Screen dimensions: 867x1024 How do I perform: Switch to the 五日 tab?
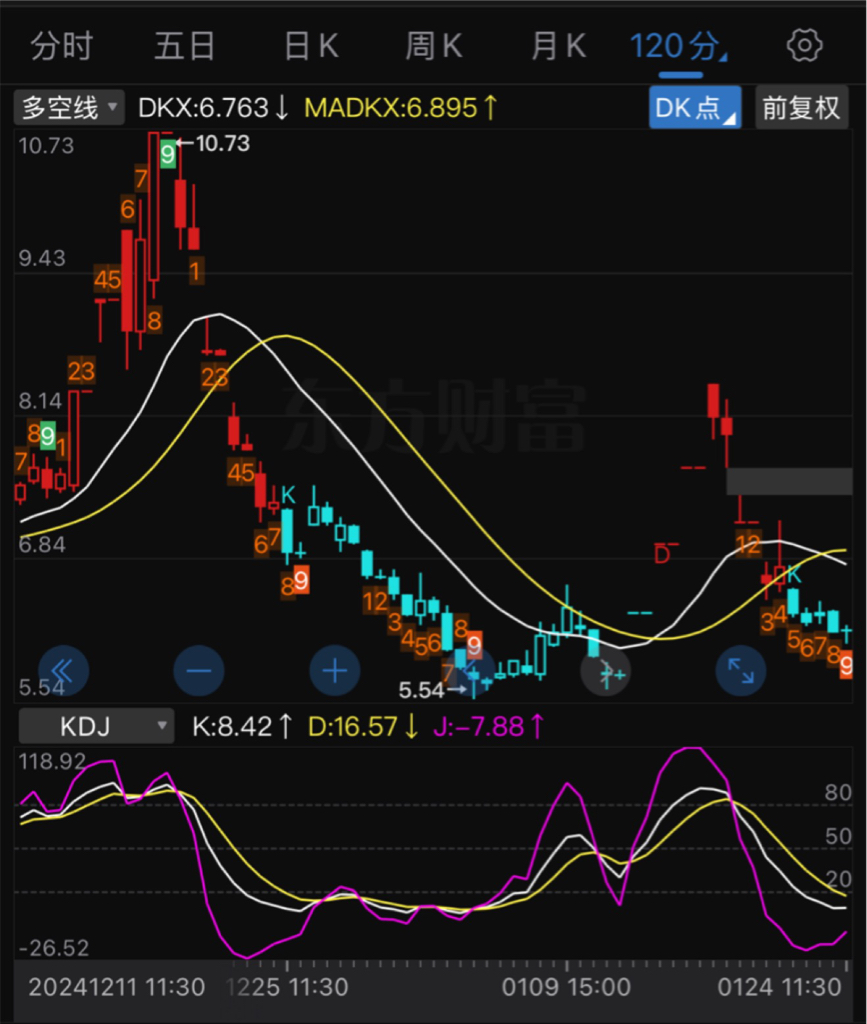pyautogui.click(x=185, y=46)
